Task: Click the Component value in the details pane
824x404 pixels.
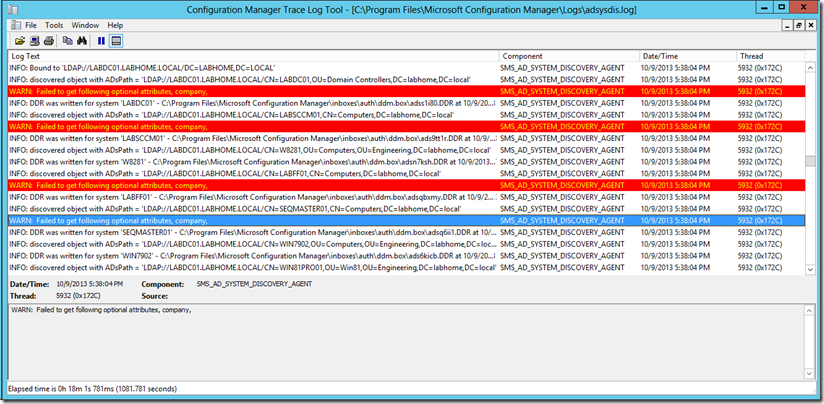Action: coord(254,284)
